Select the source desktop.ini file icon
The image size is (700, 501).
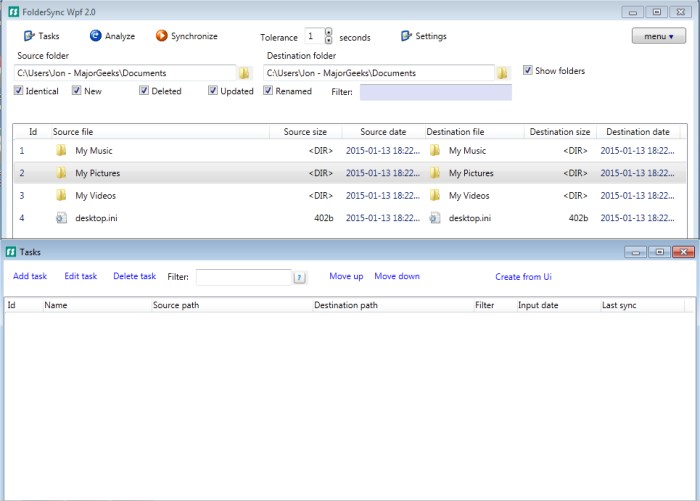tap(61, 218)
